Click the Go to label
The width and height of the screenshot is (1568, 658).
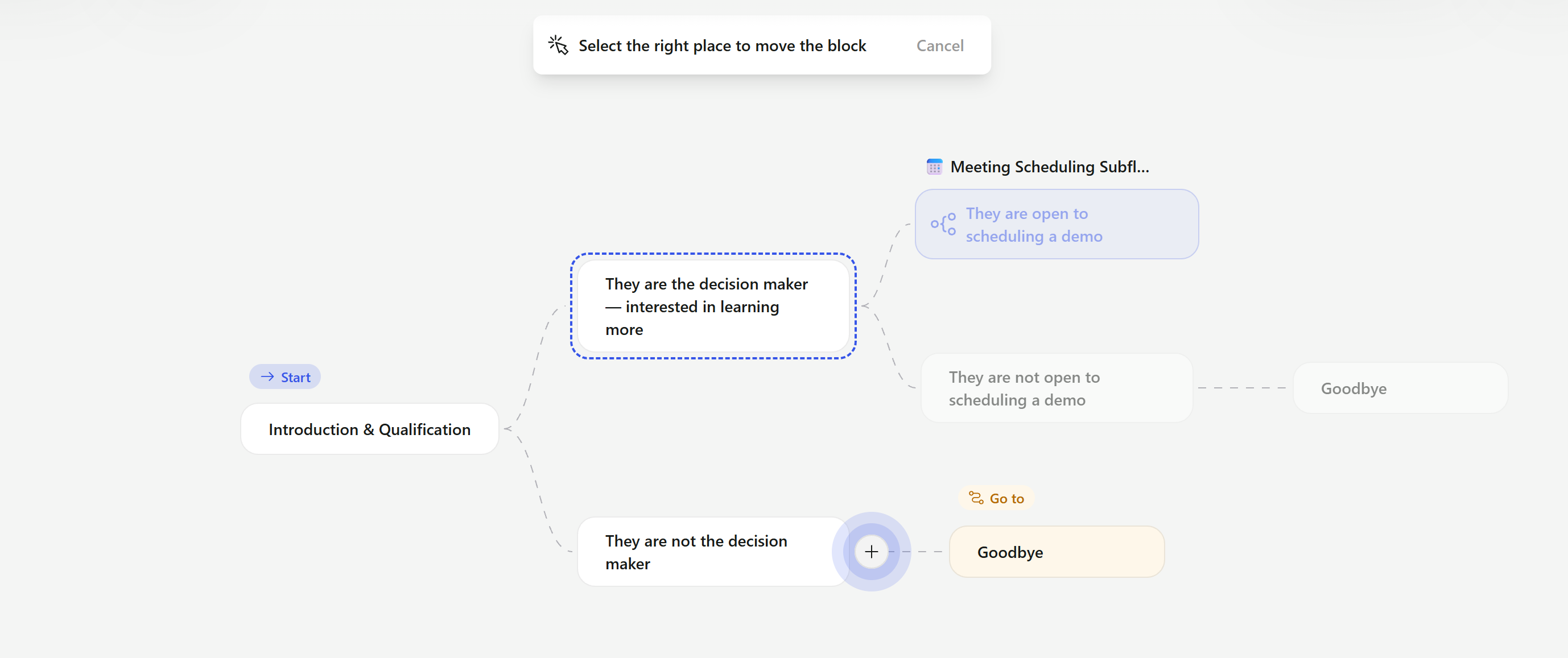[996, 498]
